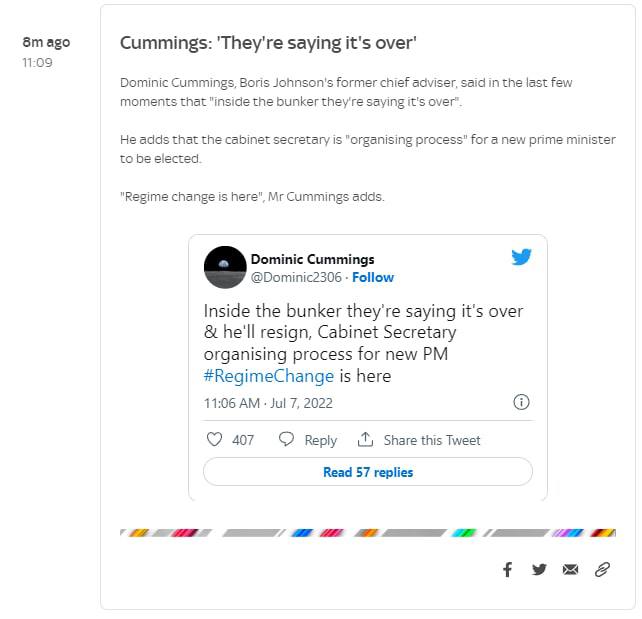
Task: Follow Dominic Cummings on Twitter
Action: coord(373,277)
